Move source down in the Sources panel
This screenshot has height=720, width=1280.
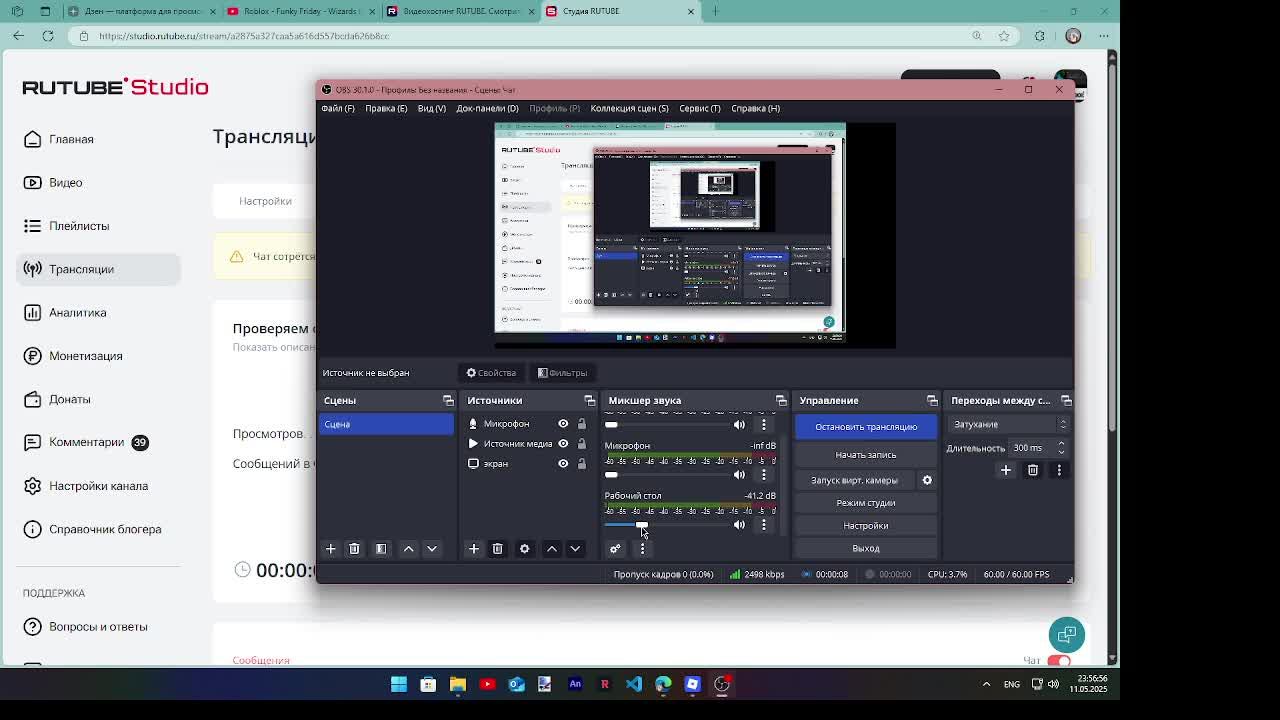tap(575, 549)
